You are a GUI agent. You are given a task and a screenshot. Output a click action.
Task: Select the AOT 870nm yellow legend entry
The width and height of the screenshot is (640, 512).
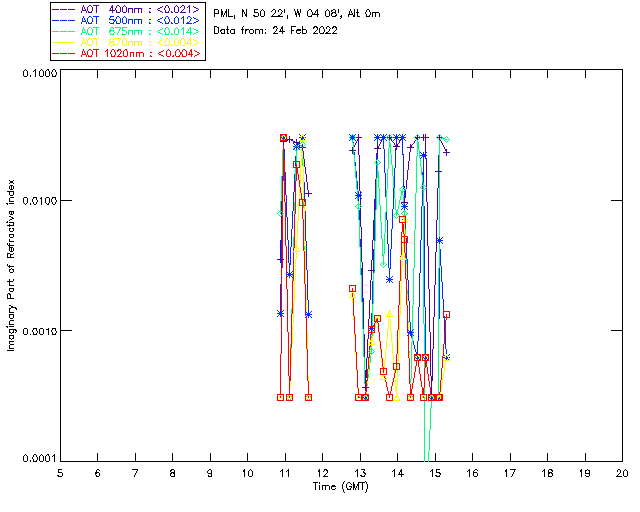[127, 42]
